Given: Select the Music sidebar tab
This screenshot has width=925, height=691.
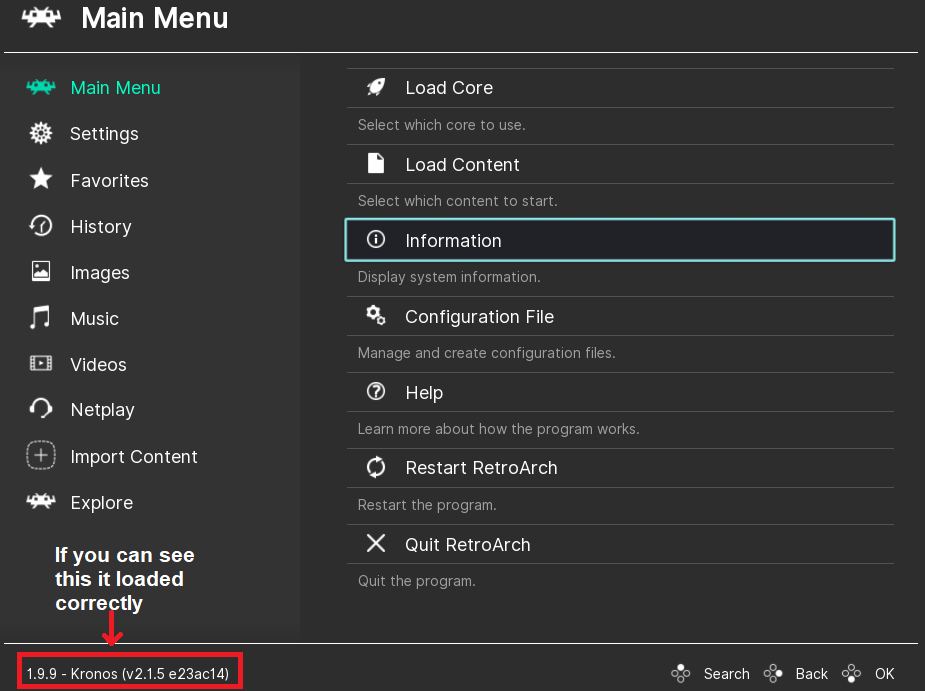Looking at the screenshot, I should pos(94,319).
